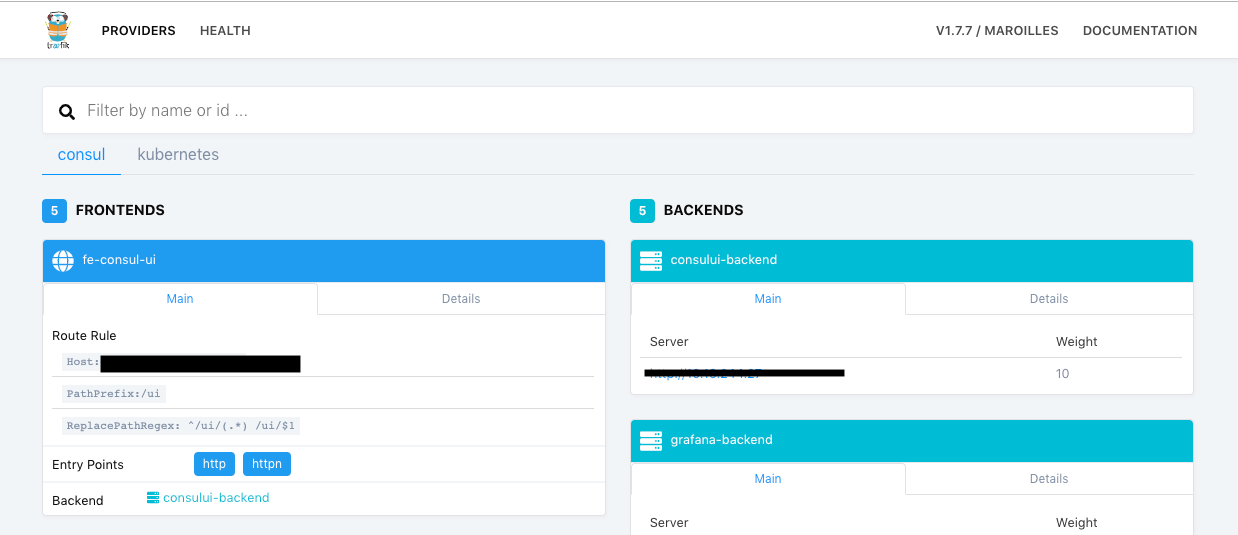Click the backends count badge 5
1238x535 pixels.
(x=642, y=211)
